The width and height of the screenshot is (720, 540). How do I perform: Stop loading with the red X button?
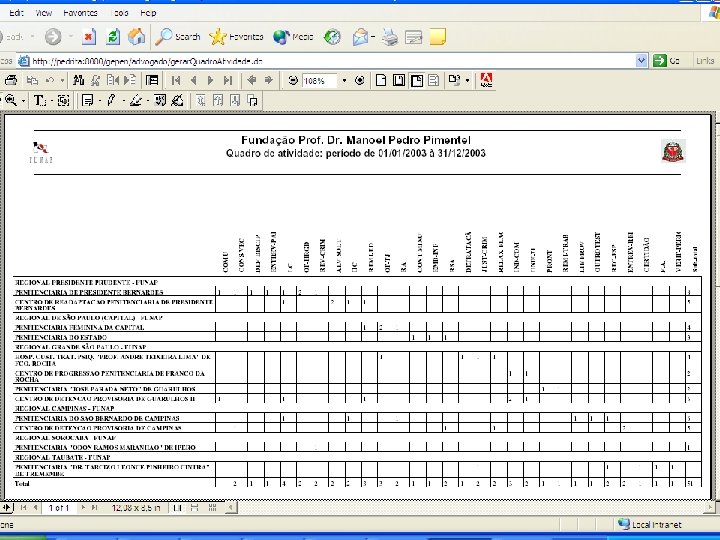(x=89, y=37)
